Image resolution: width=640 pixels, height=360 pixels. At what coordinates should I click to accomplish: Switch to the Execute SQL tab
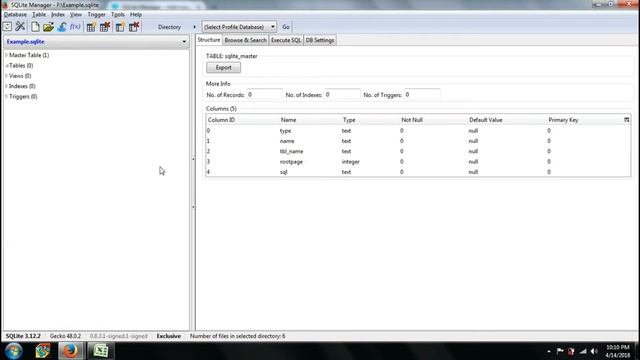click(x=286, y=40)
